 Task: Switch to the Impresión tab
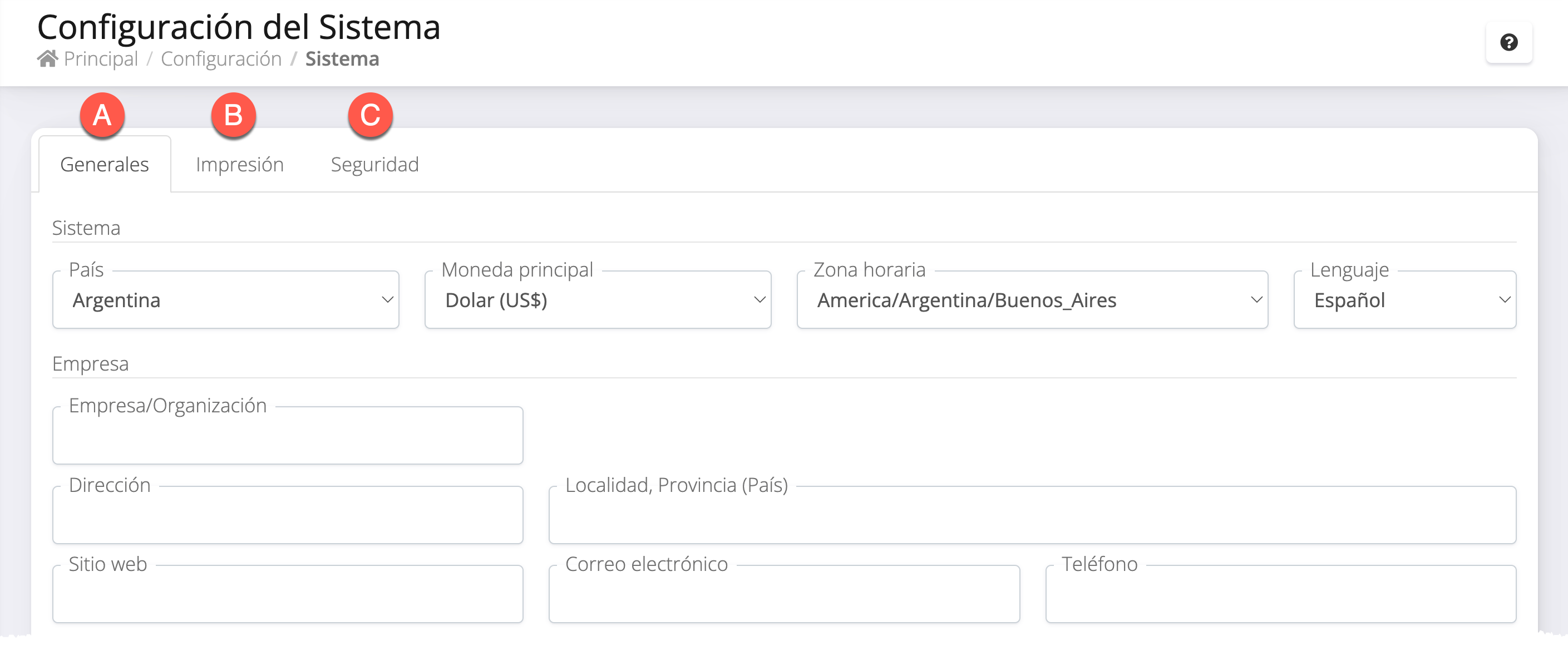pyautogui.click(x=240, y=164)
